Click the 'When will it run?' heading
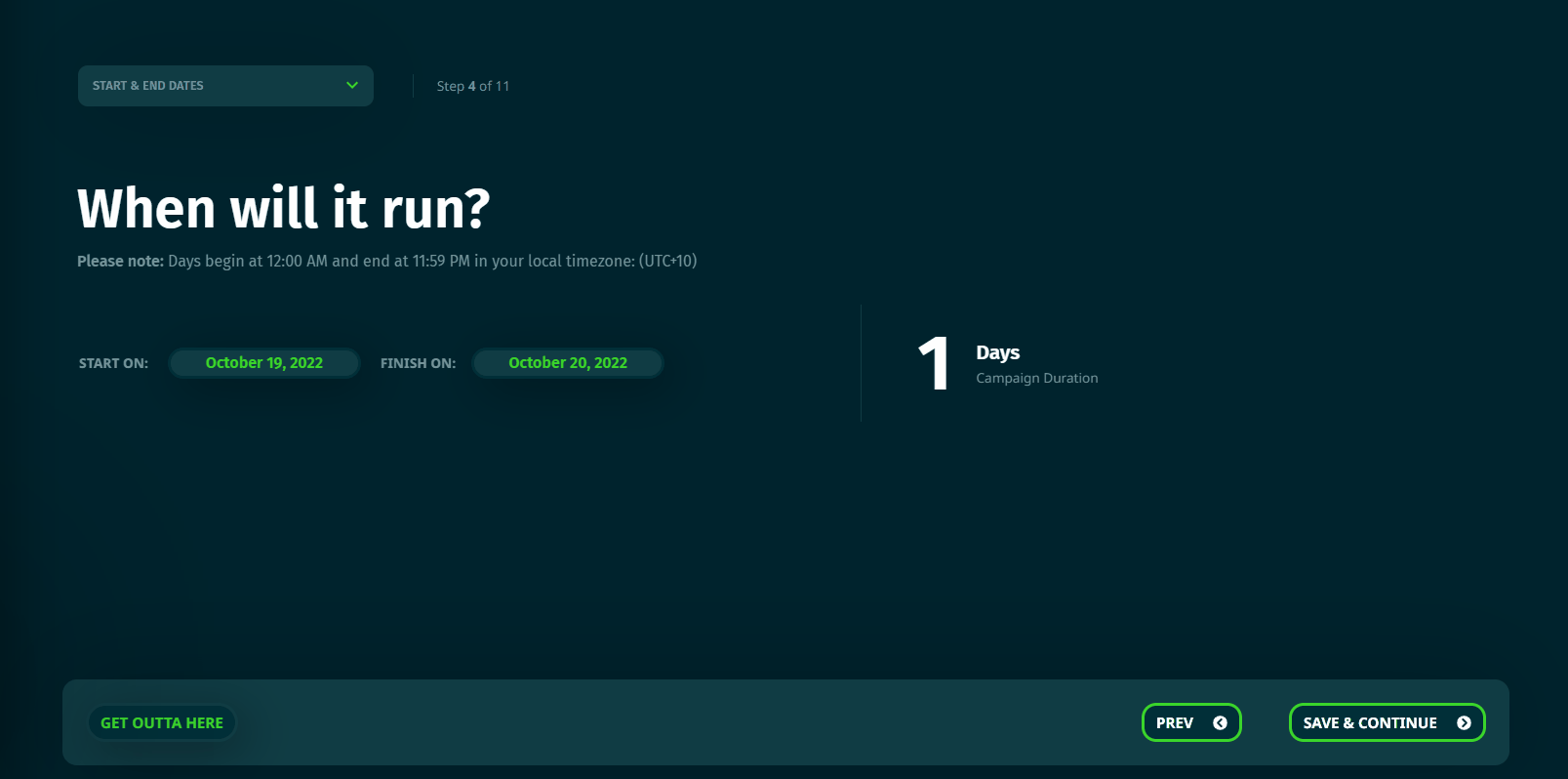Screen dimensions: 1568x779 click(284, 209)
